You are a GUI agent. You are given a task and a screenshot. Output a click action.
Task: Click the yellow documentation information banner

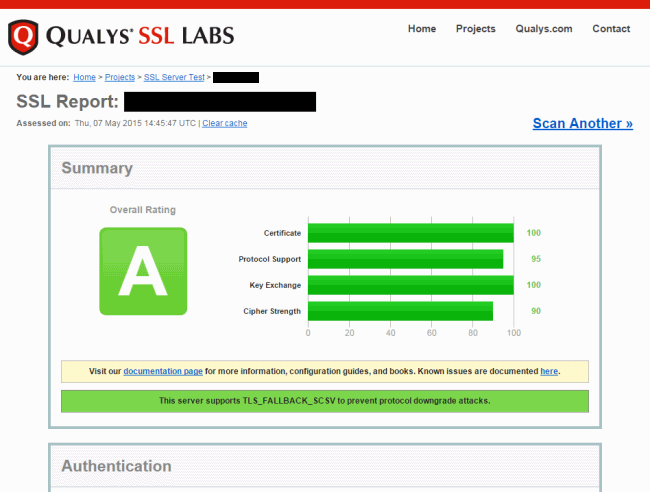(325, 371)
